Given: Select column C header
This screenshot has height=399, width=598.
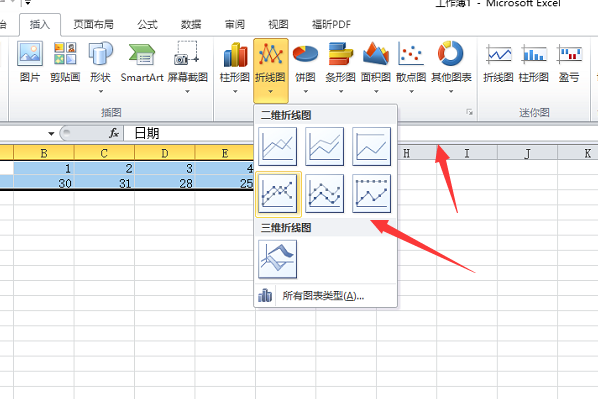Looking at the screenshot, I should tap(104, 153).
